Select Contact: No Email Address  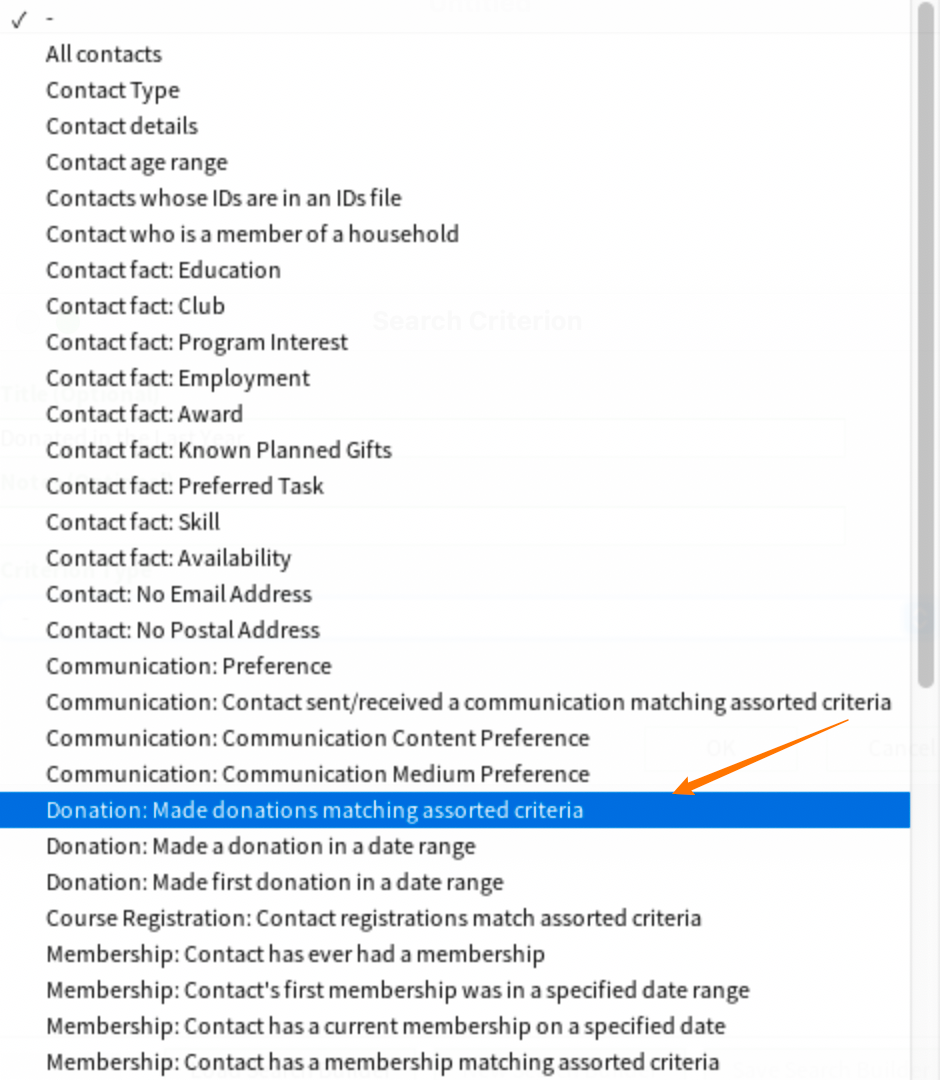pyautogui.click(x=455, y=594)
